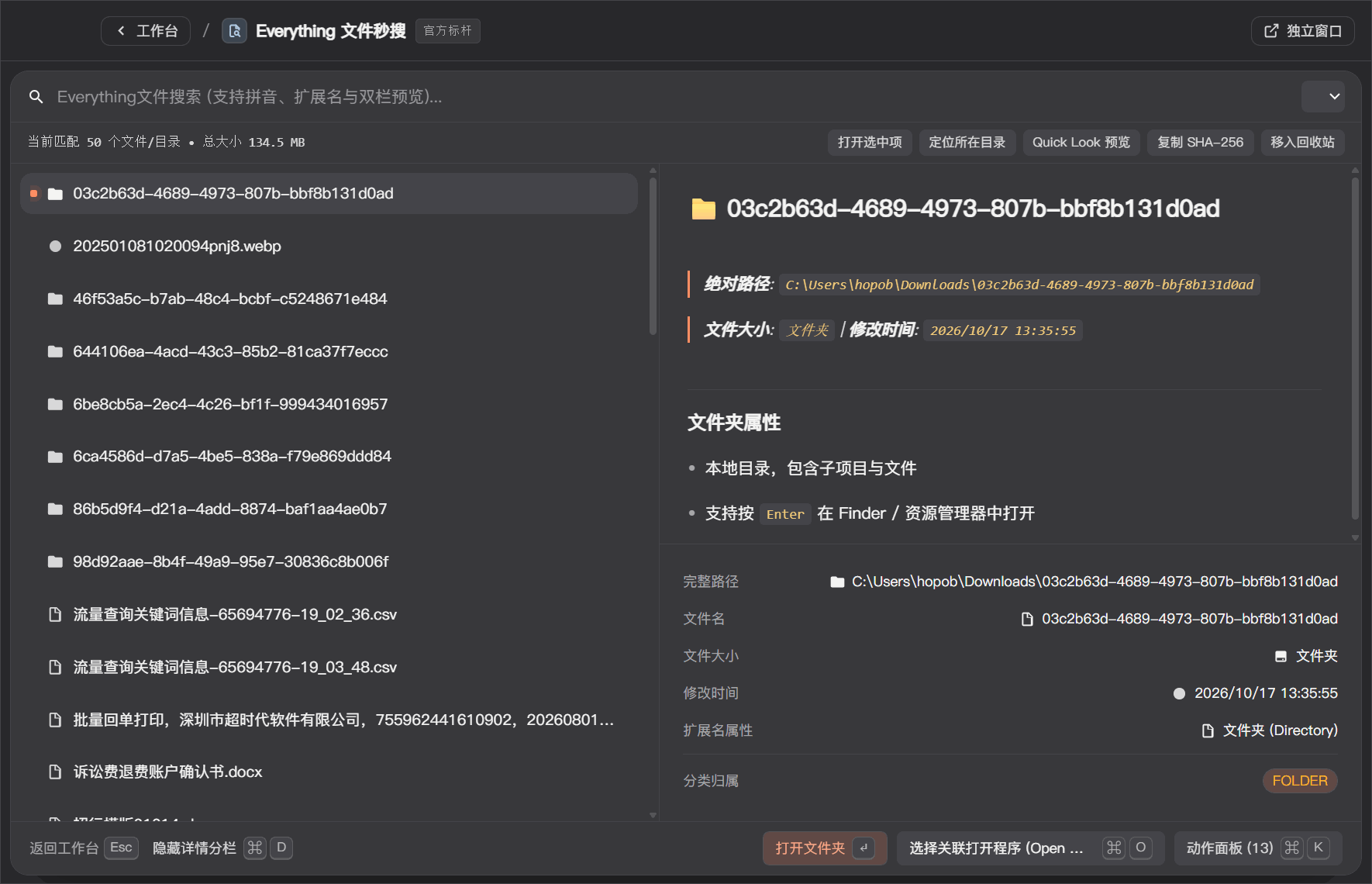Click folder icon of 46f53a5c-b7ab-48c4 row
Viewport: 1372px width, 884px height.
(x=55, y=299)
